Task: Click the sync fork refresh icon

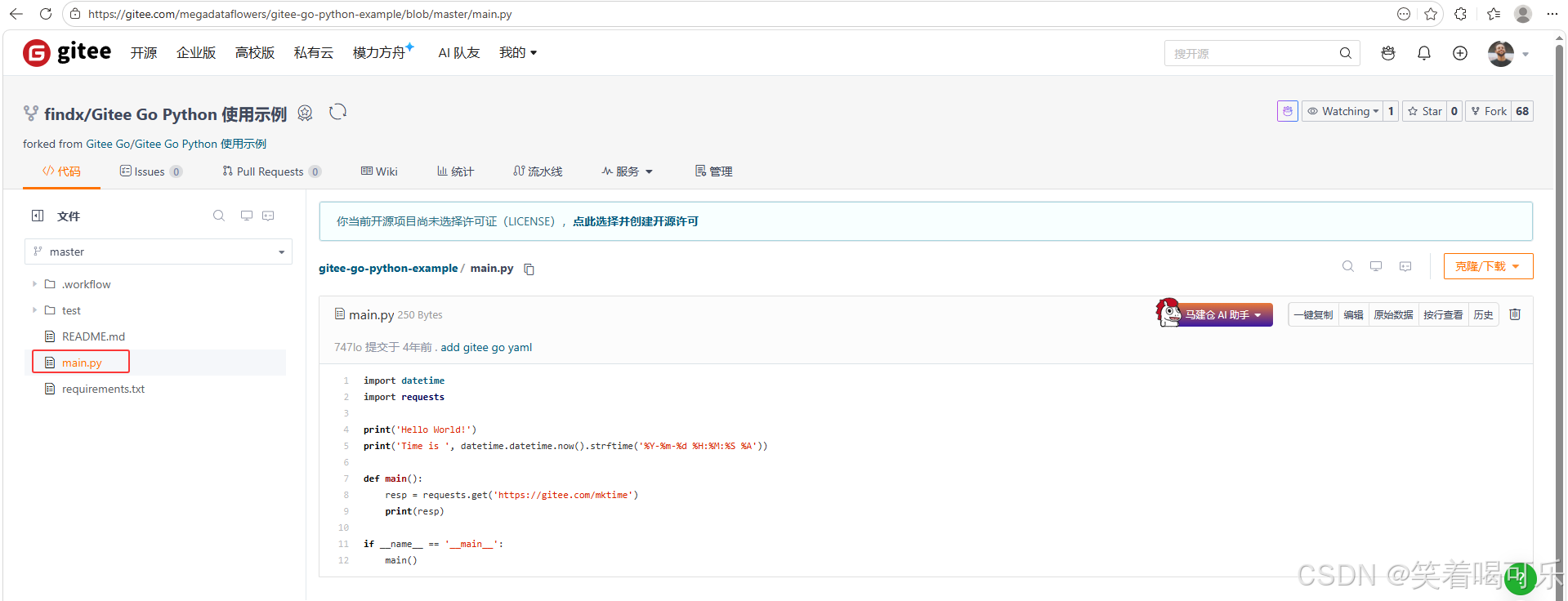Action: (338, 112)
